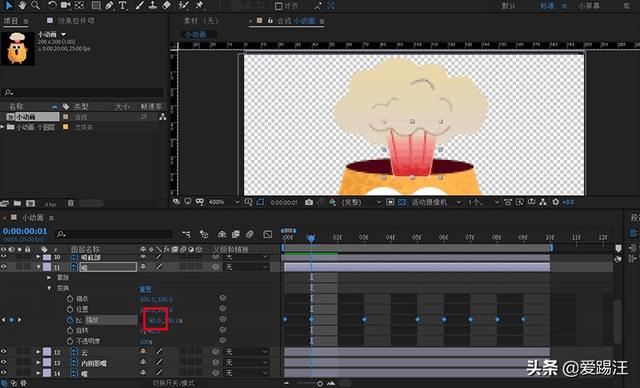
Task: Select the Pen tool
Action: pyautogui.click(x=109, y=5)
